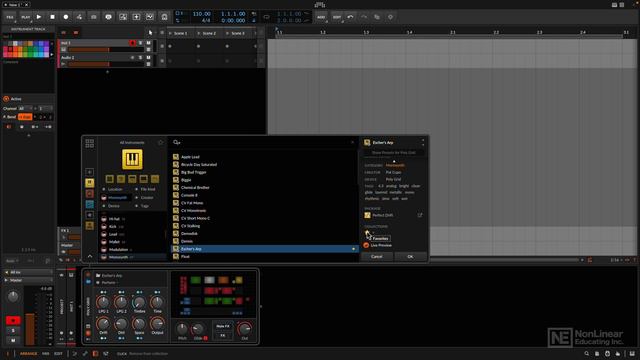
Task: Expand the File Kind filter in browser
Action: (x=146, y=189)
